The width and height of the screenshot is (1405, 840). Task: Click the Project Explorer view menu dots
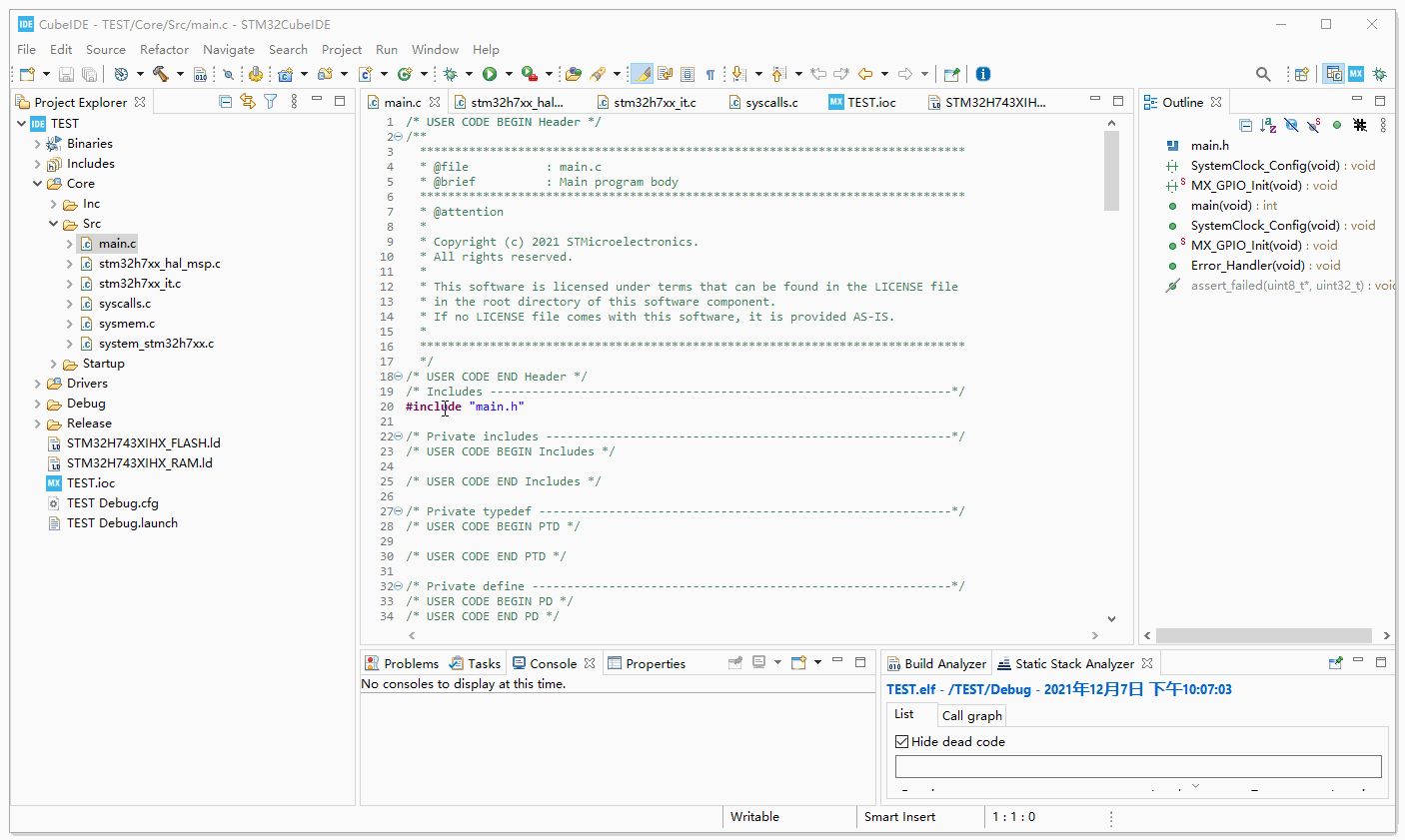point(294,102)
